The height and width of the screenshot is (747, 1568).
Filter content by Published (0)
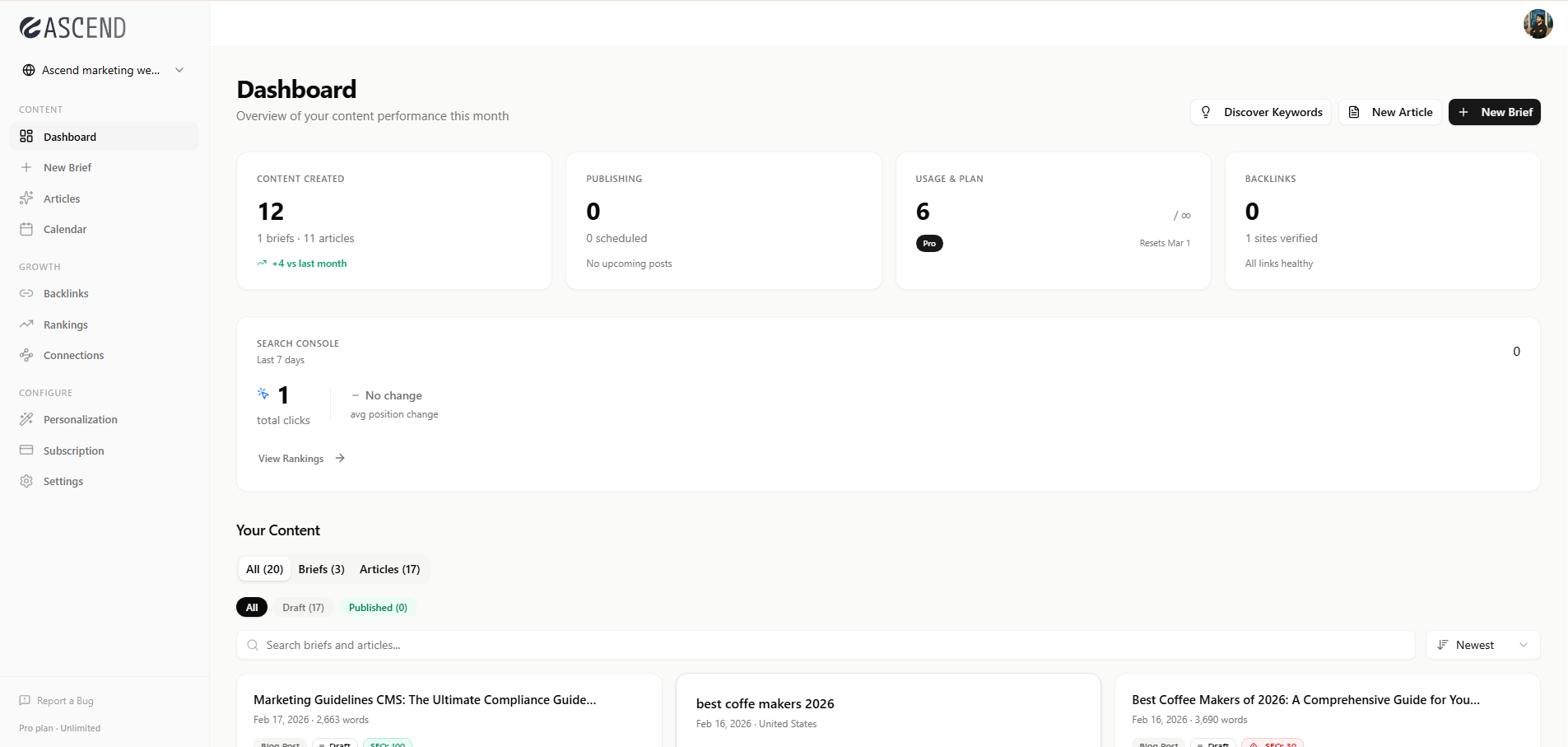point(378,608)
